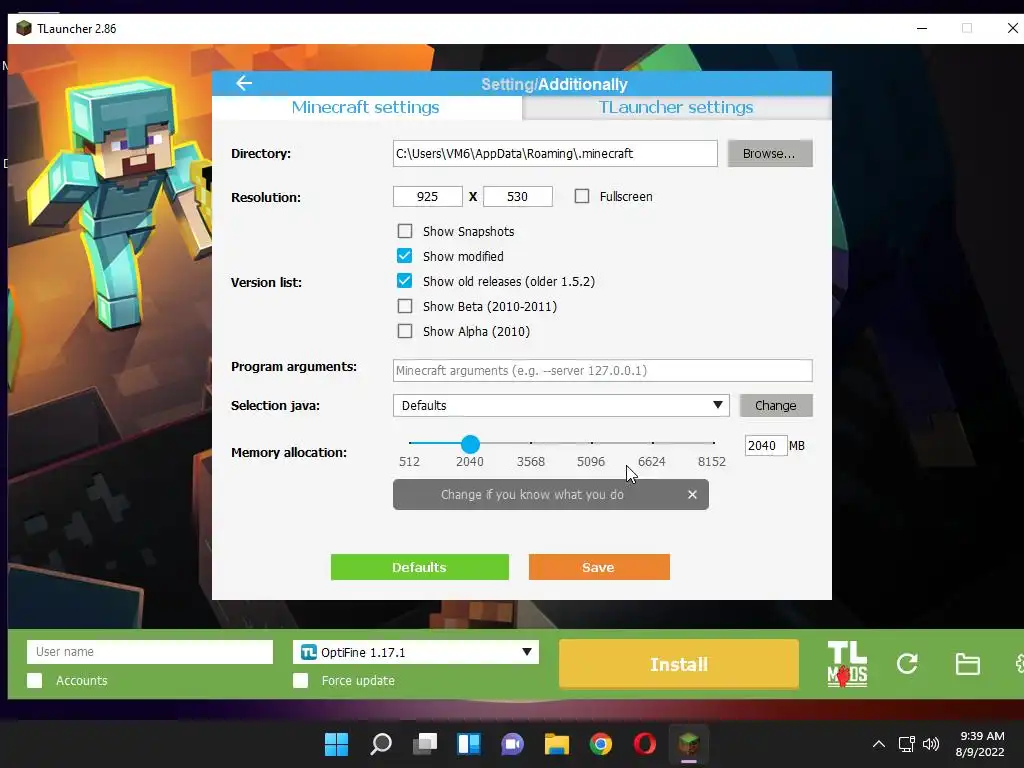This screenshot has height=768, width=1024.
Task: Click the resolution width field 925
Action: click(428, 196)
